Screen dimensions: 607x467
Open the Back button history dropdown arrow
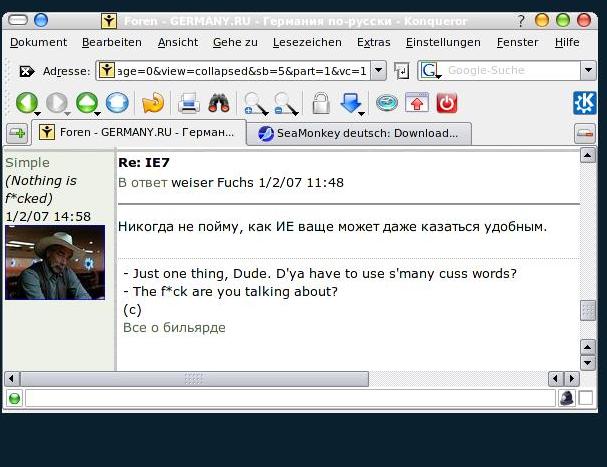38,113
